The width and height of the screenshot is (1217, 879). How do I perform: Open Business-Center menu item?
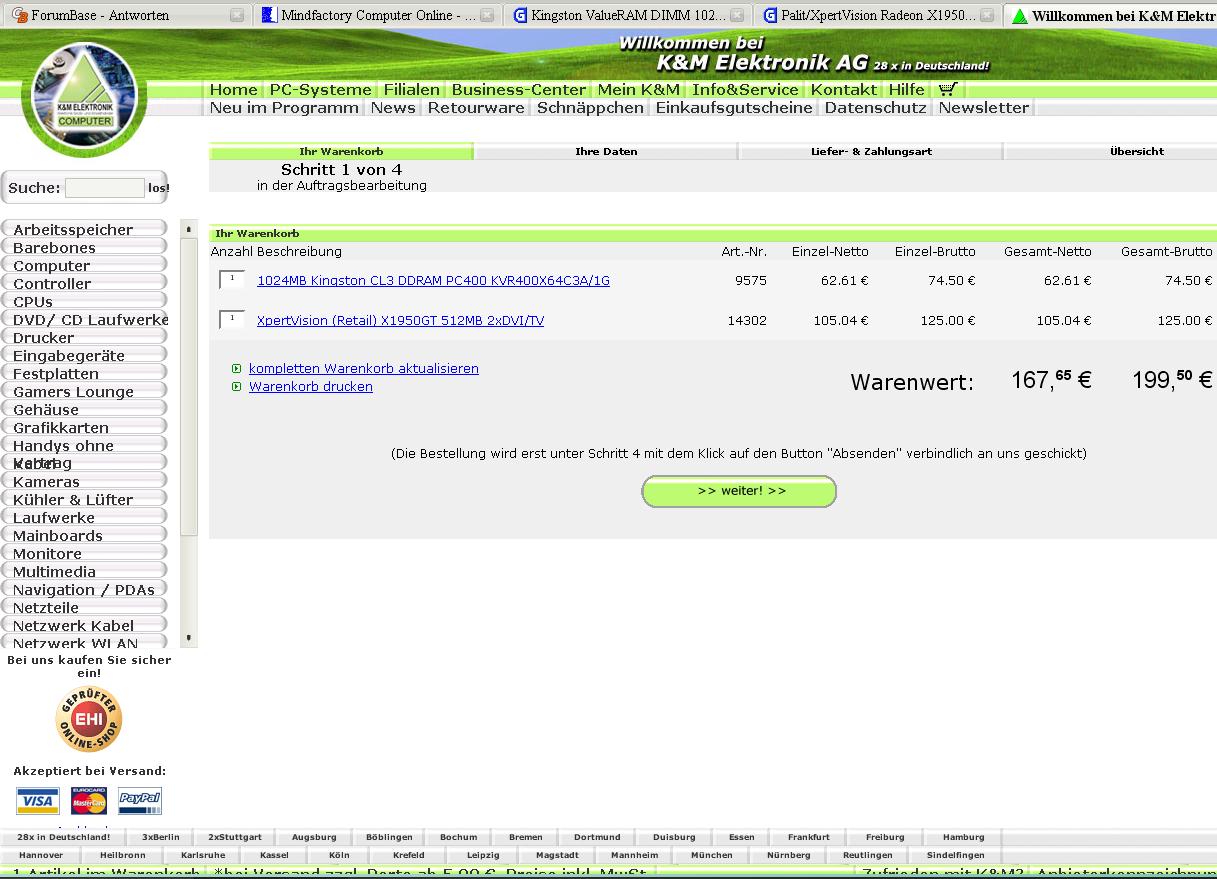click(518, 89)
